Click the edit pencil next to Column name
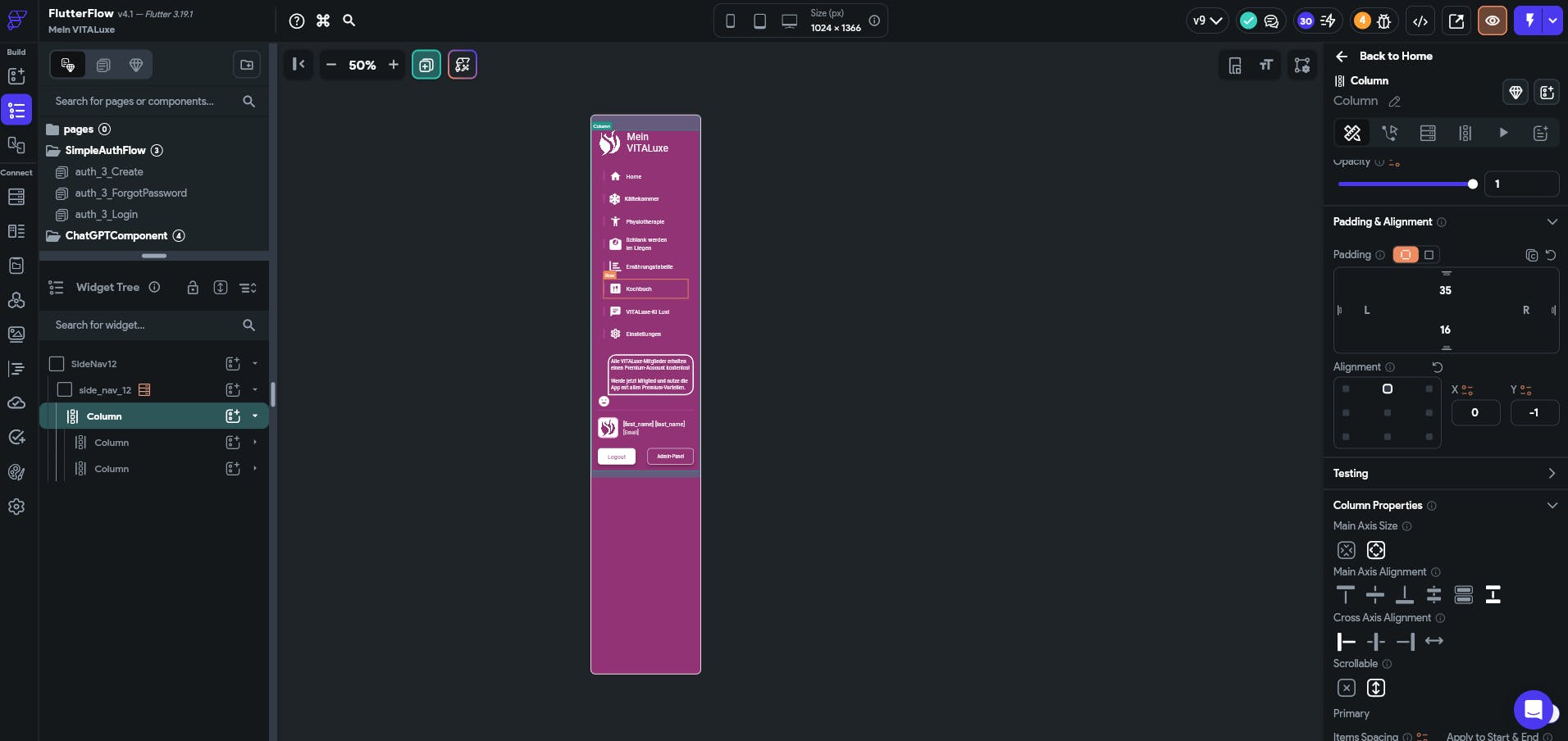The height and width of the screenshot is (741, 1568). pos(1394,102)
